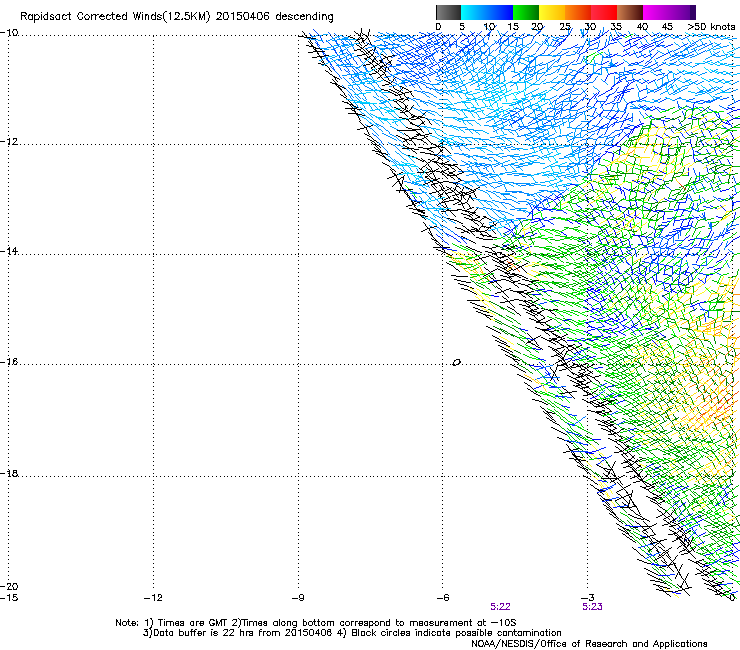Click the -14 latitude axis label
The width and height of the screenshot is (740, 650).
(9, 251)
